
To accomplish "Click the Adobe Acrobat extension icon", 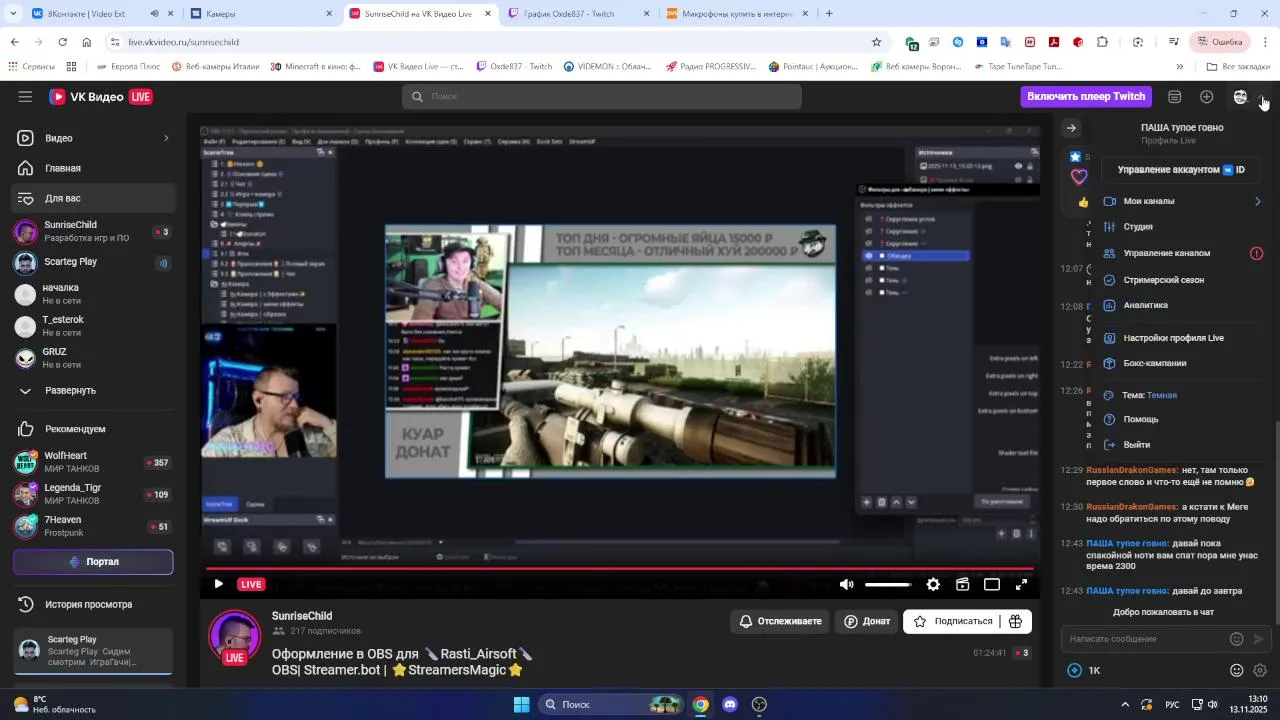I will pos(1054,42).
